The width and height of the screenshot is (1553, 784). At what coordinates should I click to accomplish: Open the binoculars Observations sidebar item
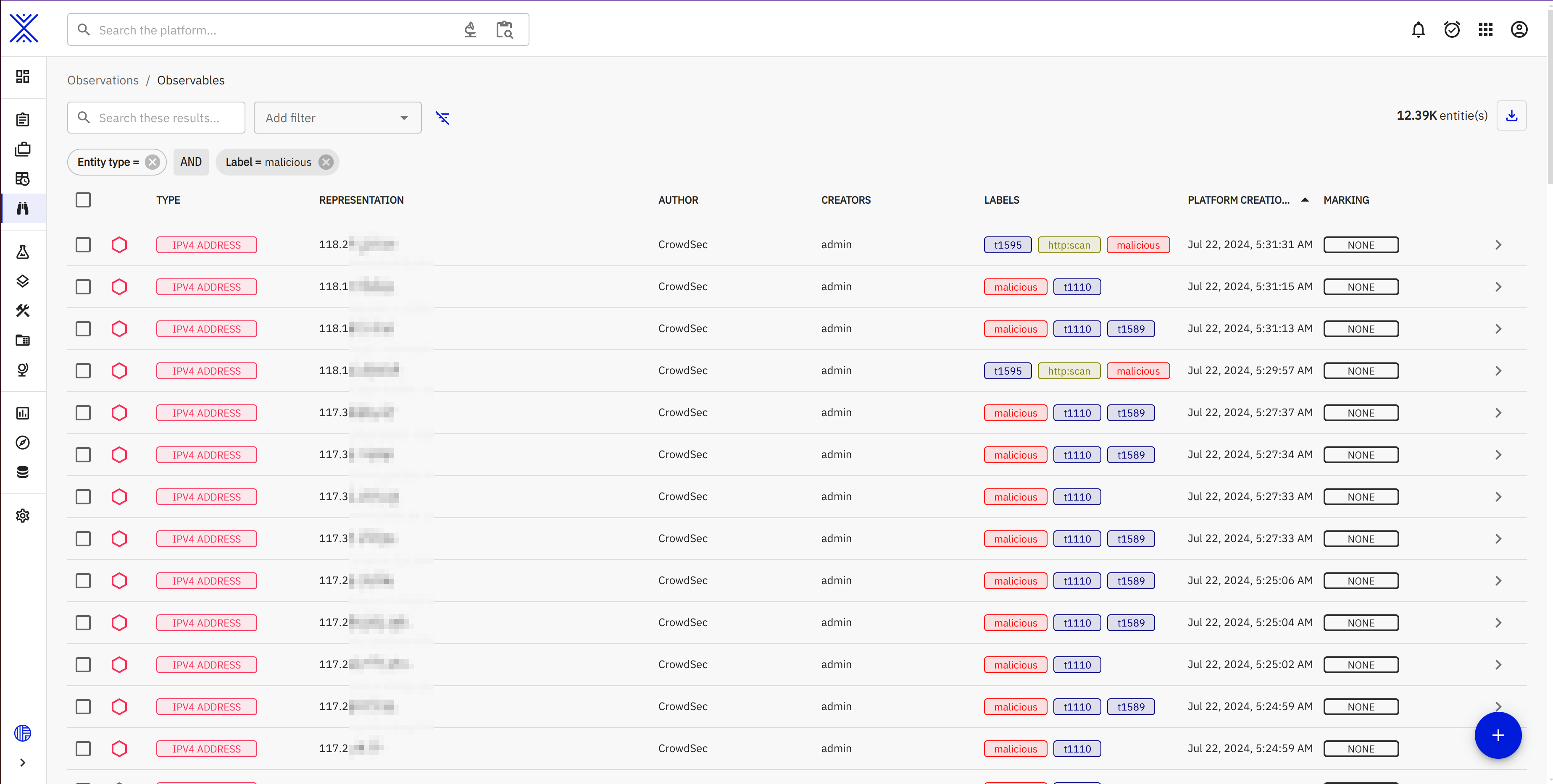(23, 209)
